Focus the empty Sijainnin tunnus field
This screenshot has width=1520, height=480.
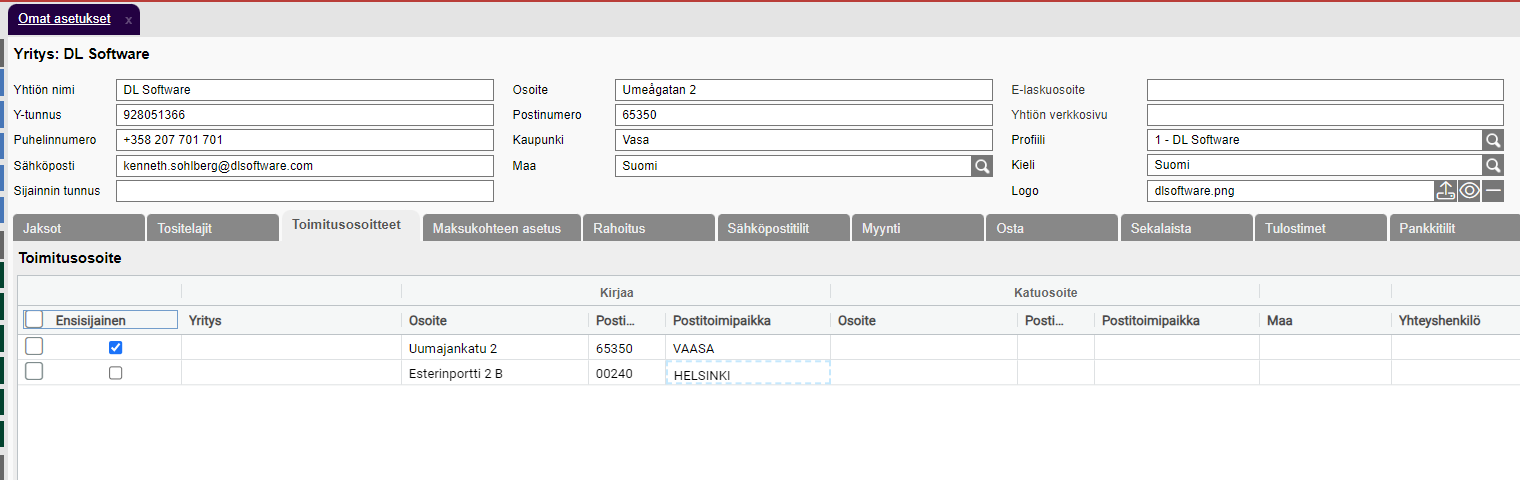click(305, 191)
